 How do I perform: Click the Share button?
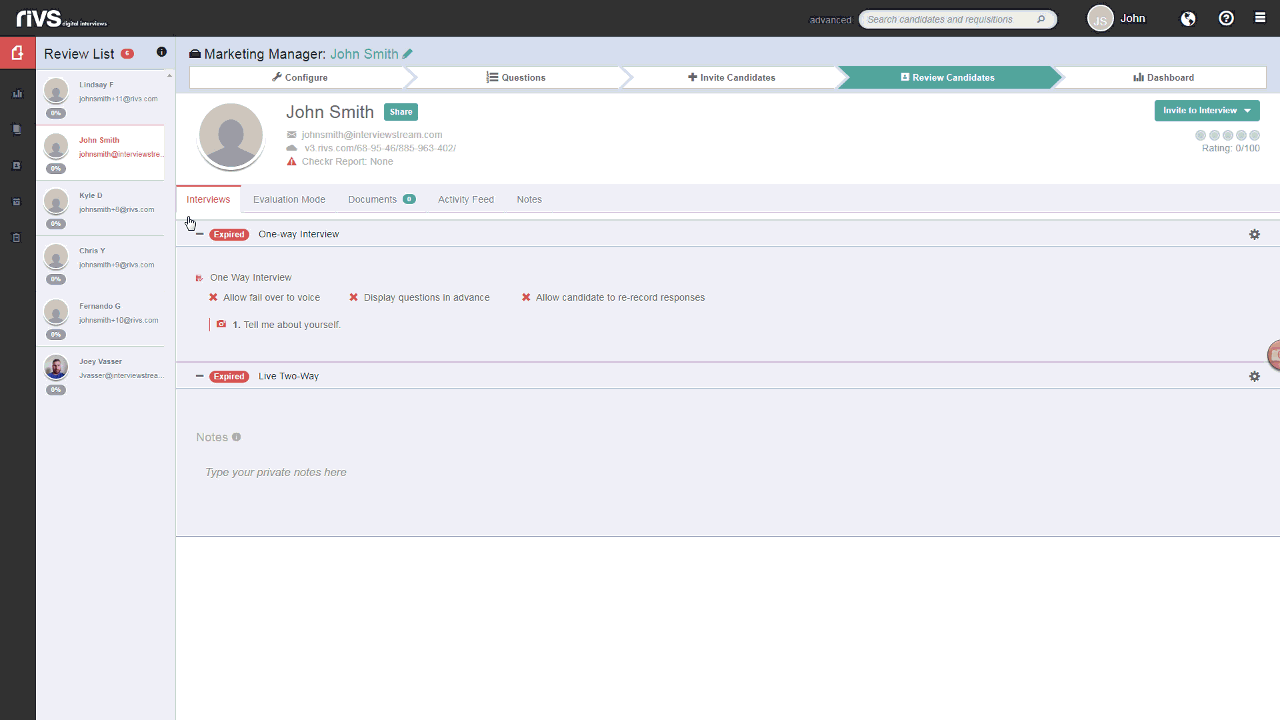(401, 112)
